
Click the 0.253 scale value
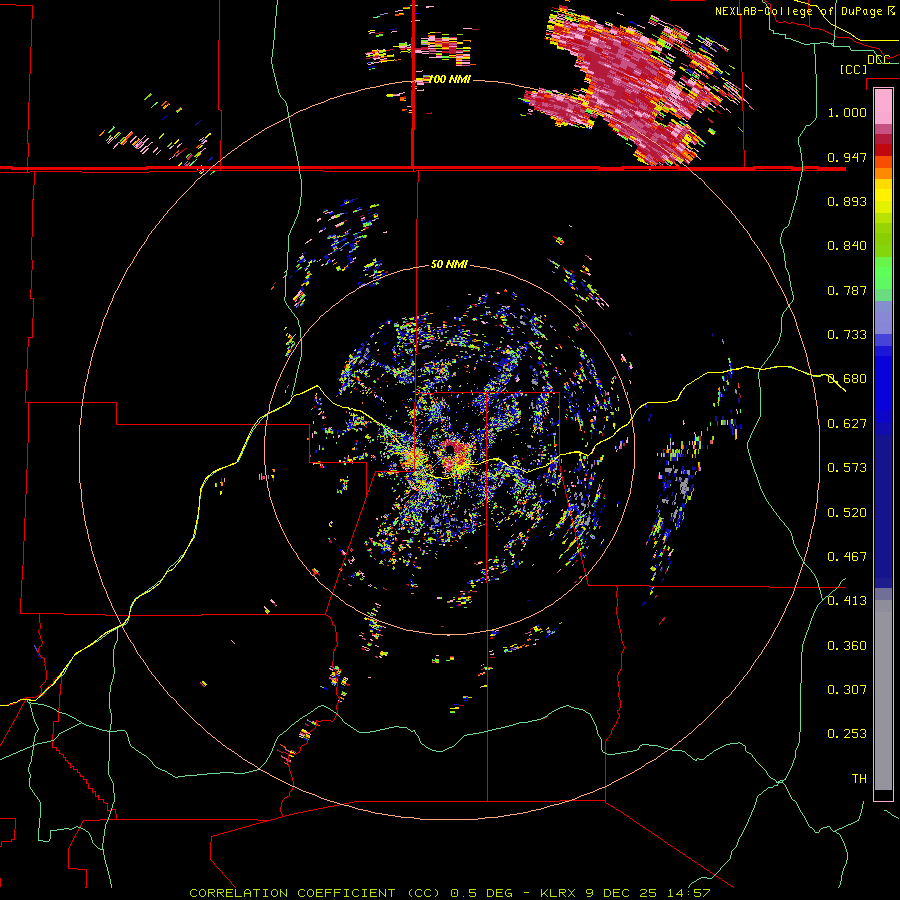point(847,734)
